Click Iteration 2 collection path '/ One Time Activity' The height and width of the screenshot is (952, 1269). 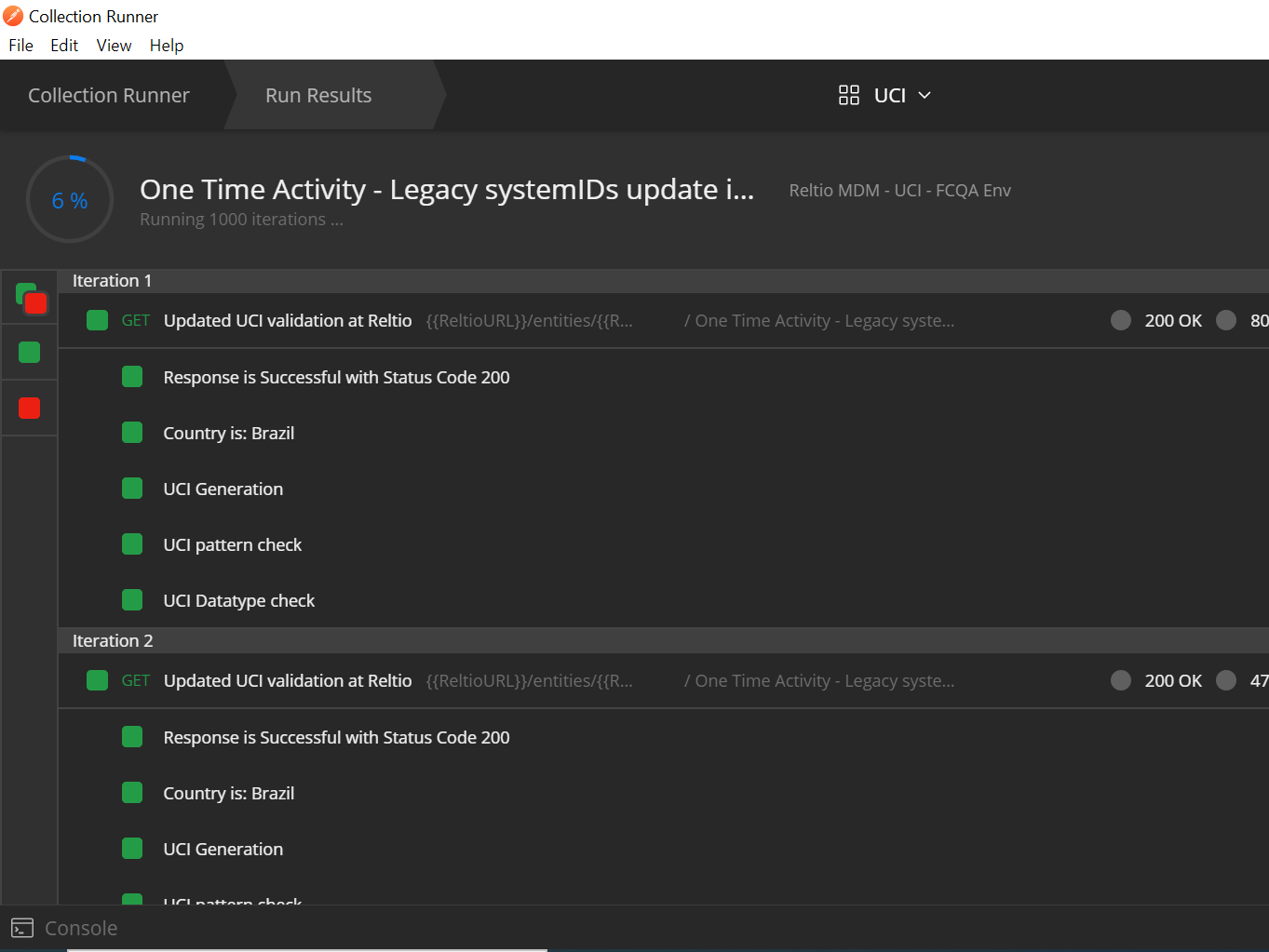coord(819,681)
